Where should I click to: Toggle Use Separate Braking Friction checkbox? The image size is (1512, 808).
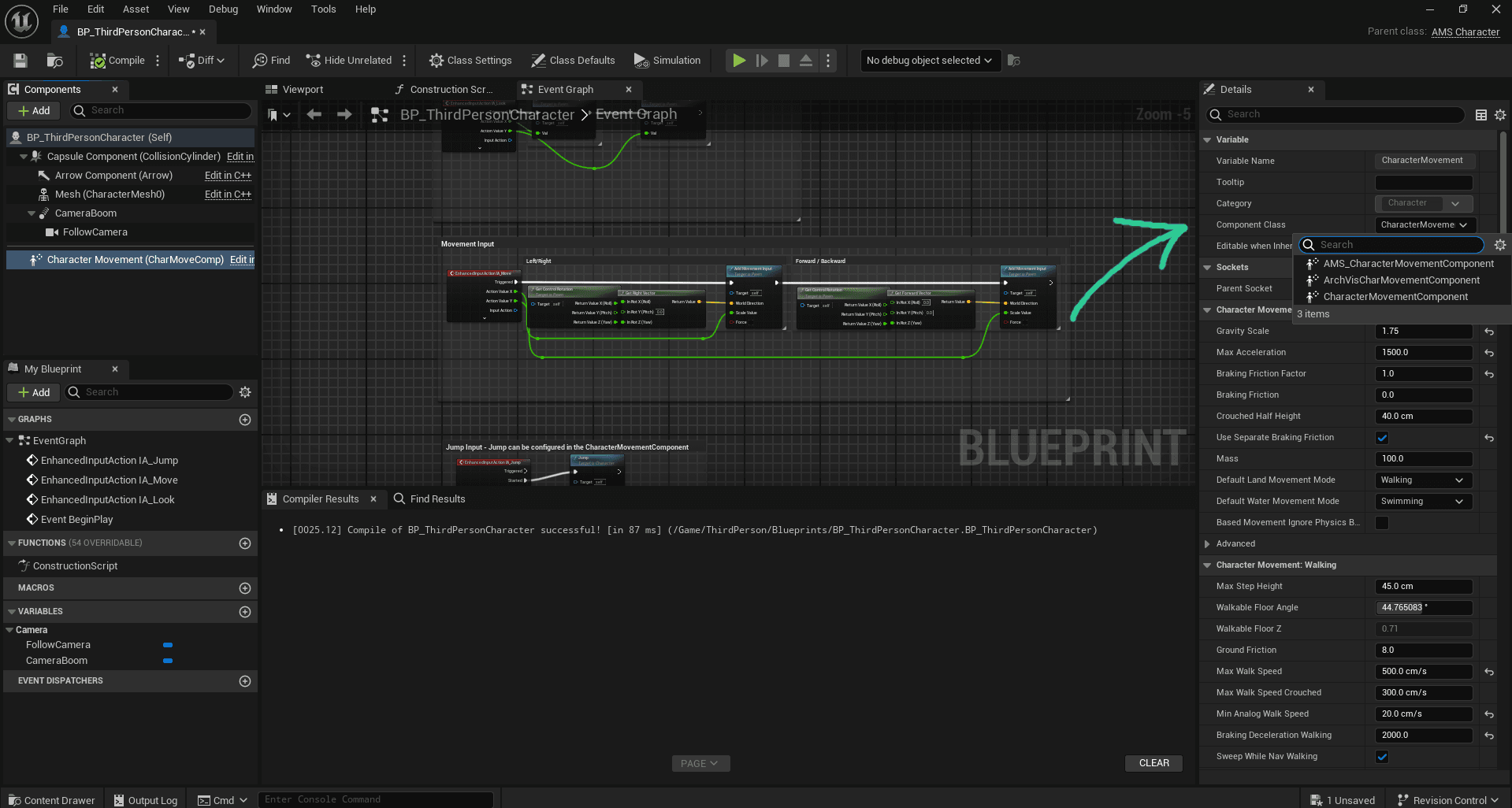pyautogui.click(x=1382, y=438)
